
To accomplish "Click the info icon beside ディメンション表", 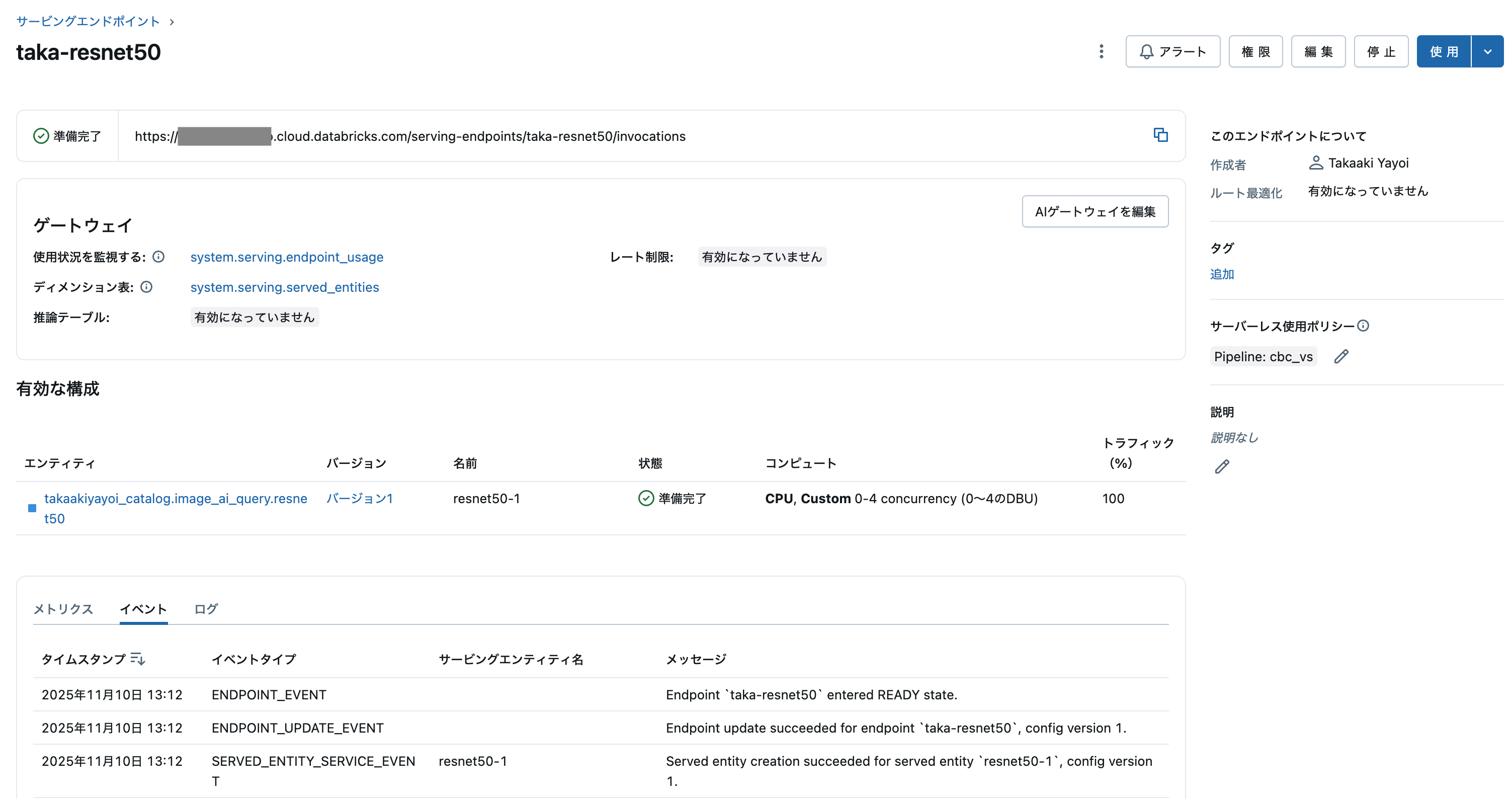I will pyautogui.click(x=147, y=287).
